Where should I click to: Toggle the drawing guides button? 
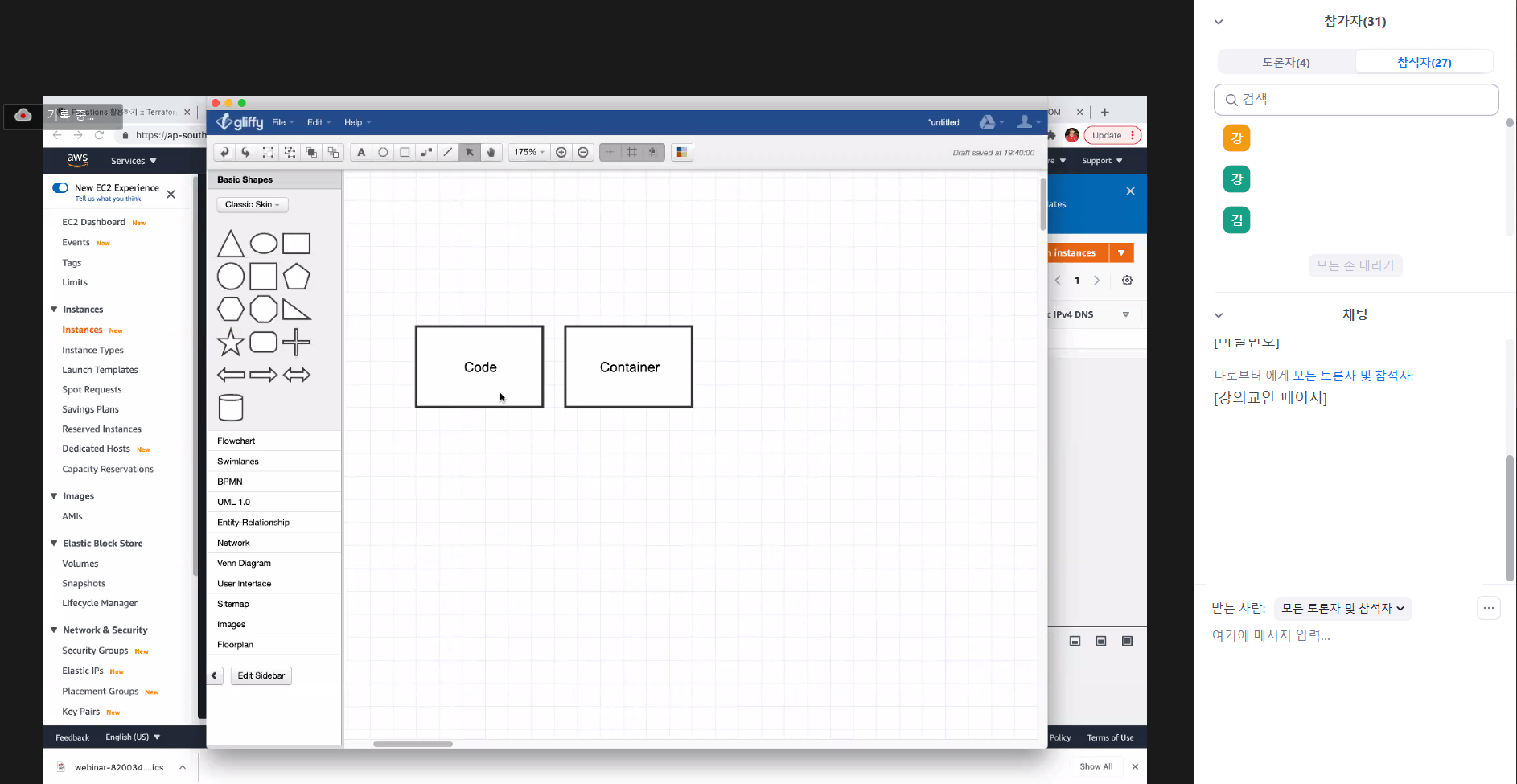(x=610, y=152)
